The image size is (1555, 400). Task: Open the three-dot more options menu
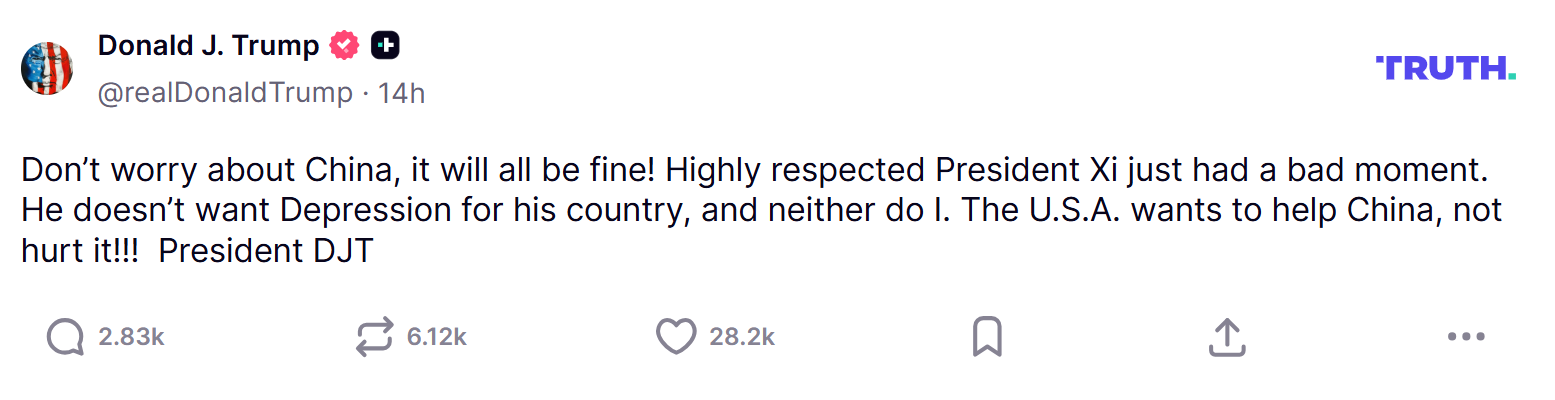coord(1466,338)
